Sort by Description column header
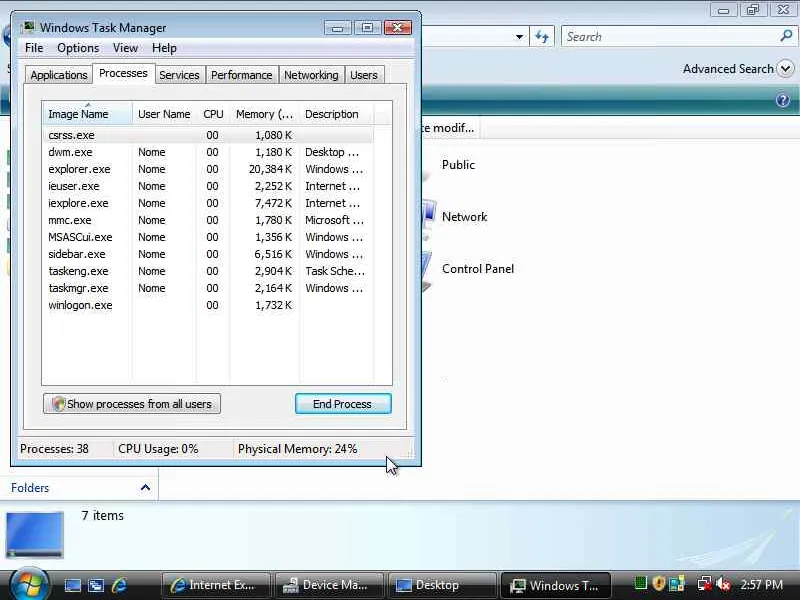 (337, 114)
